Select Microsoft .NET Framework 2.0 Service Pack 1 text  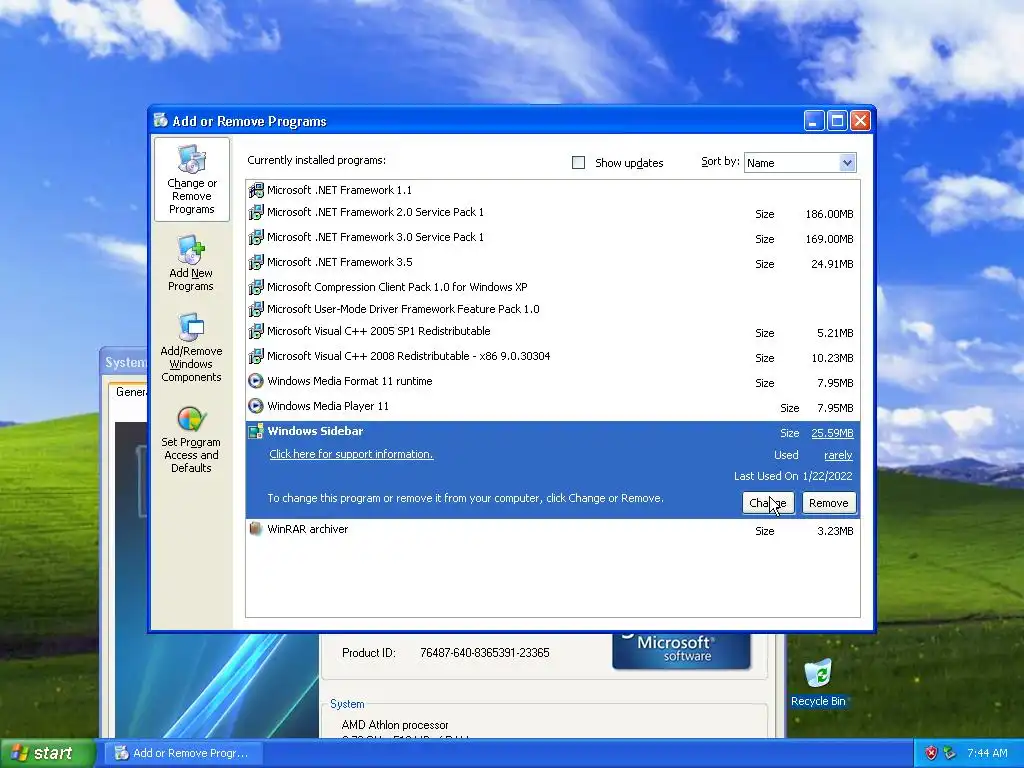click(376, 212)
